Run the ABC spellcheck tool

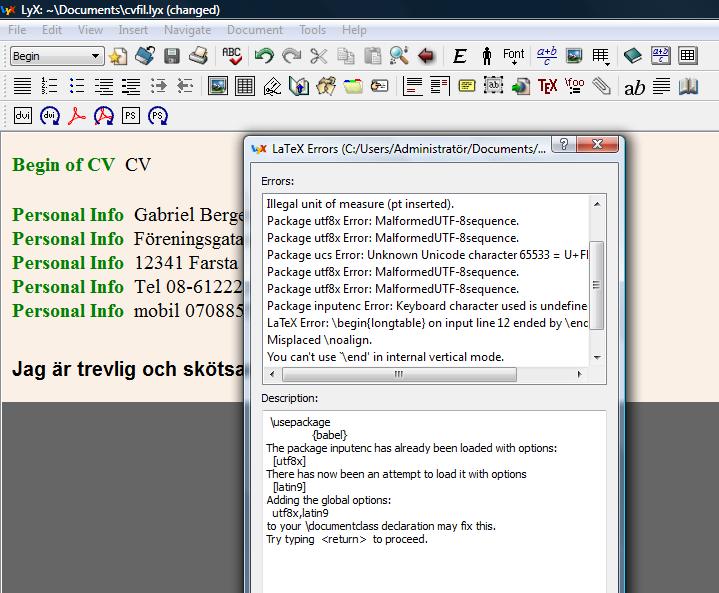(x=232, y=56)
